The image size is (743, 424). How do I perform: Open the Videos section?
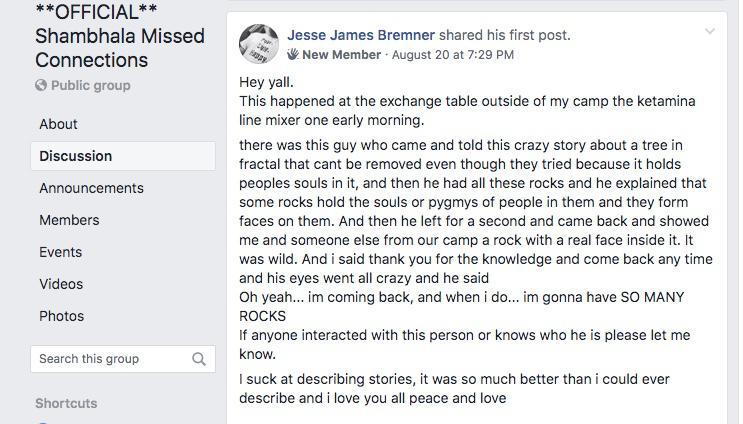click(x=61, y=284)
